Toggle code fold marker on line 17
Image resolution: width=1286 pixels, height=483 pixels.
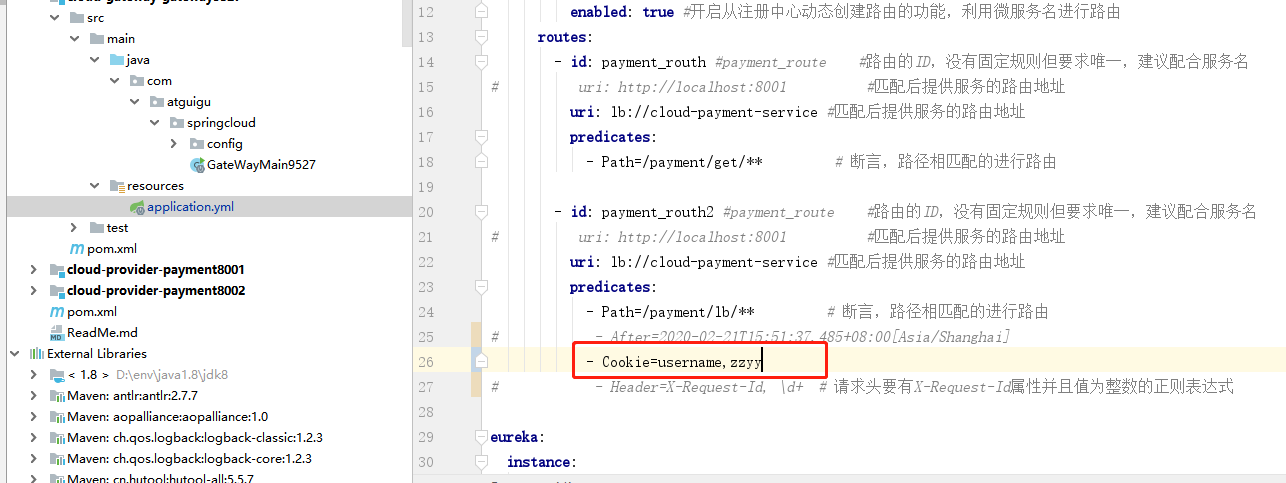tap(481, 137)
